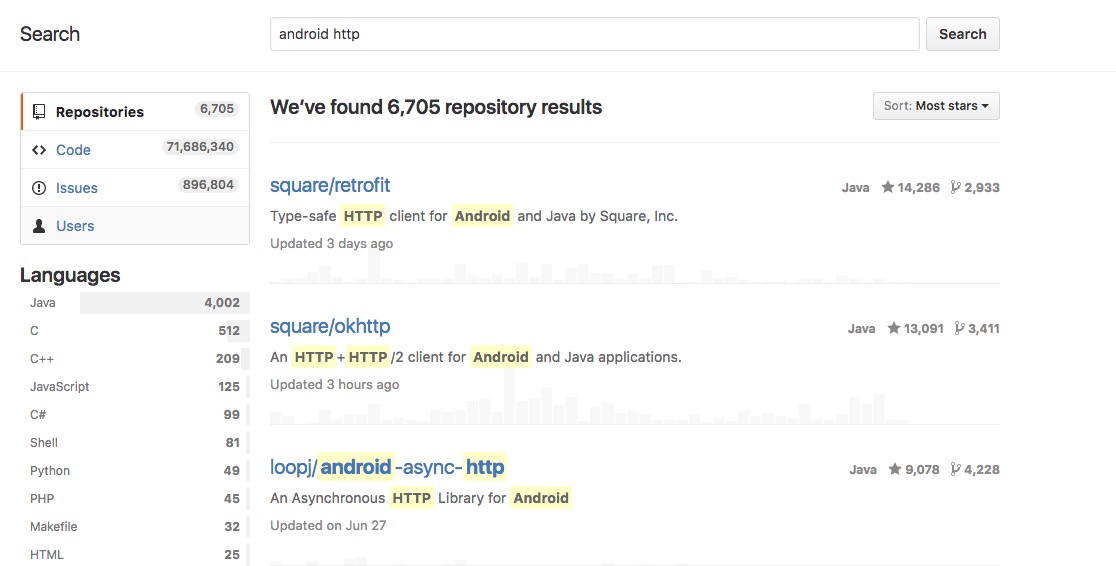
Task: Click the Issues exclamation icon
Action: click(x=39, y=188)
